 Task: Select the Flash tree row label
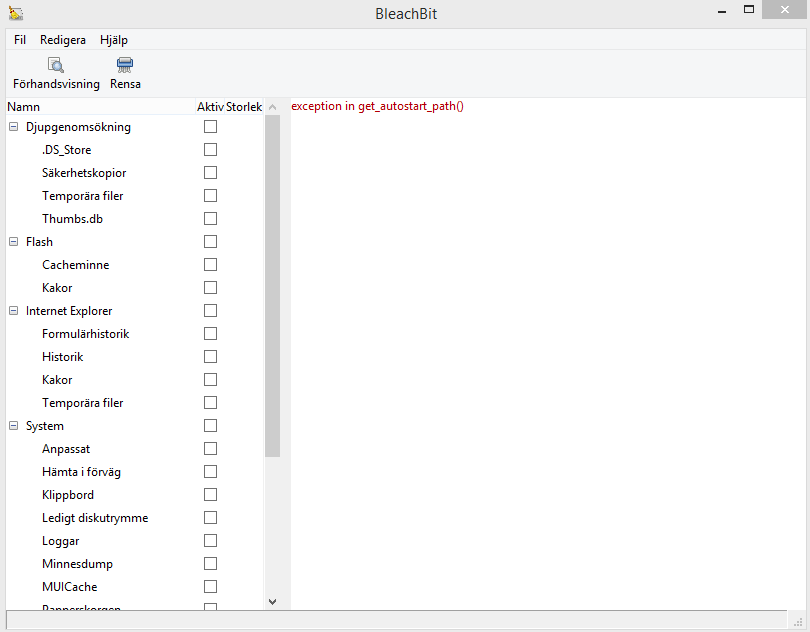pyautogui.click(x=39, y=242)
